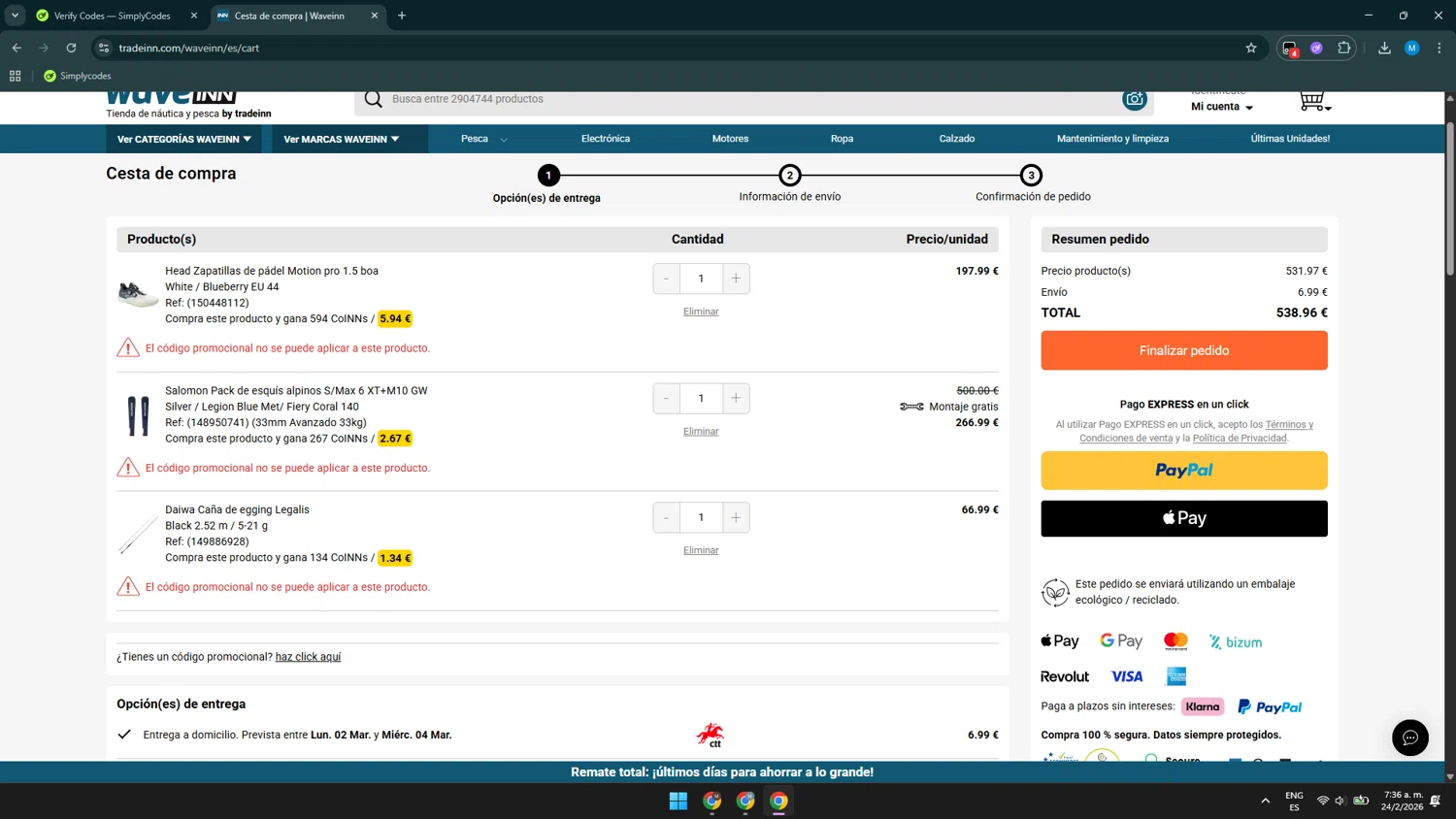Click the bottom Remate total banner
This screenshot has height=819, width=1456.
tap(722, 772)
